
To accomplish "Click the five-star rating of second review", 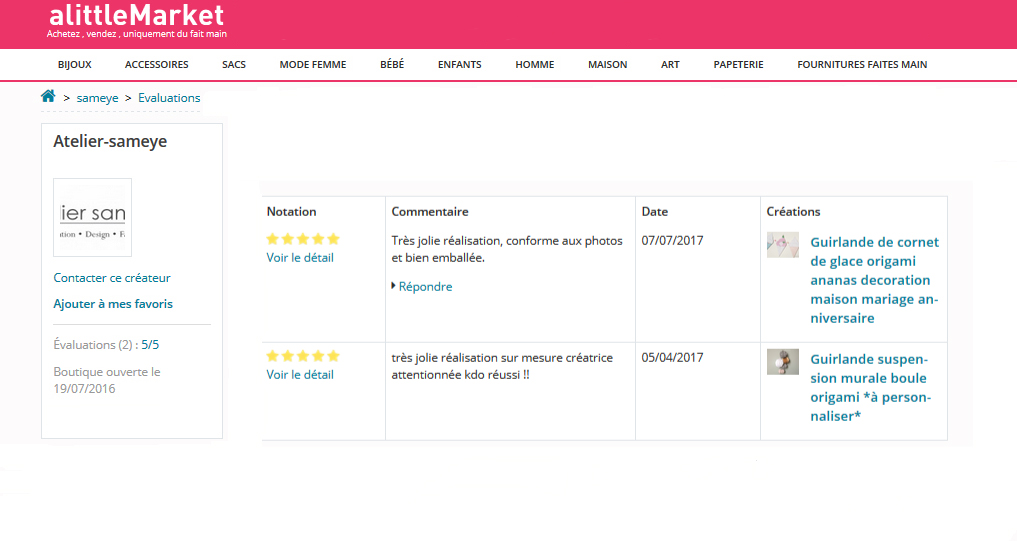I will (303, 356).
